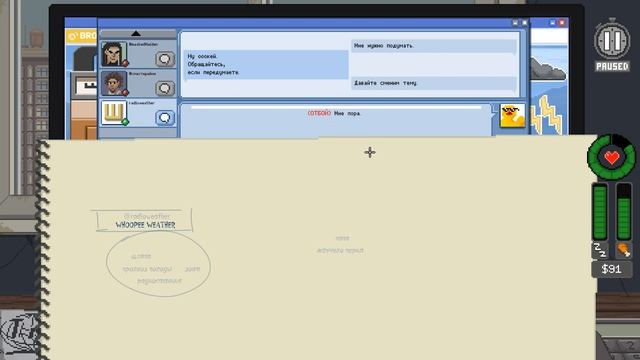Viewport: 640px width, 360px height.
Task: Close the background weather window
Action: pyautogui.click(x=562, y=23)
